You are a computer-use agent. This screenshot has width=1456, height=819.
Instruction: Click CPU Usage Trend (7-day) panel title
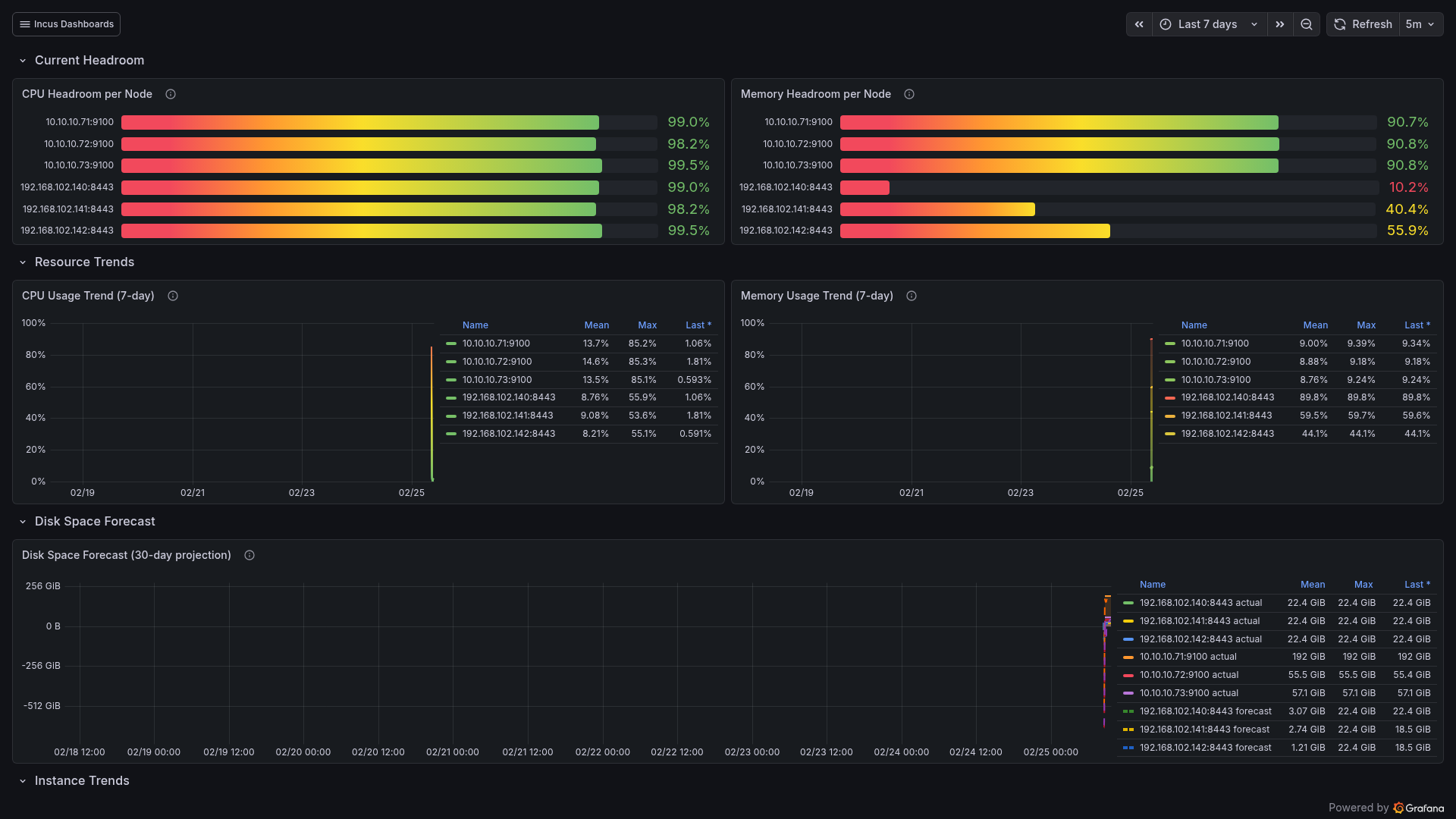click(x=88, y=296)
